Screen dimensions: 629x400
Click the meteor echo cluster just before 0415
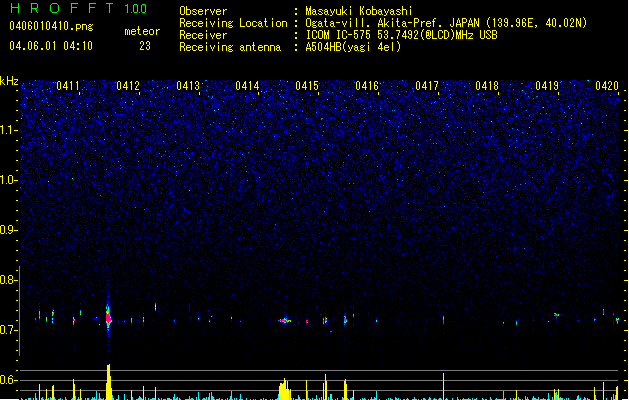click(x=285, y=320)
